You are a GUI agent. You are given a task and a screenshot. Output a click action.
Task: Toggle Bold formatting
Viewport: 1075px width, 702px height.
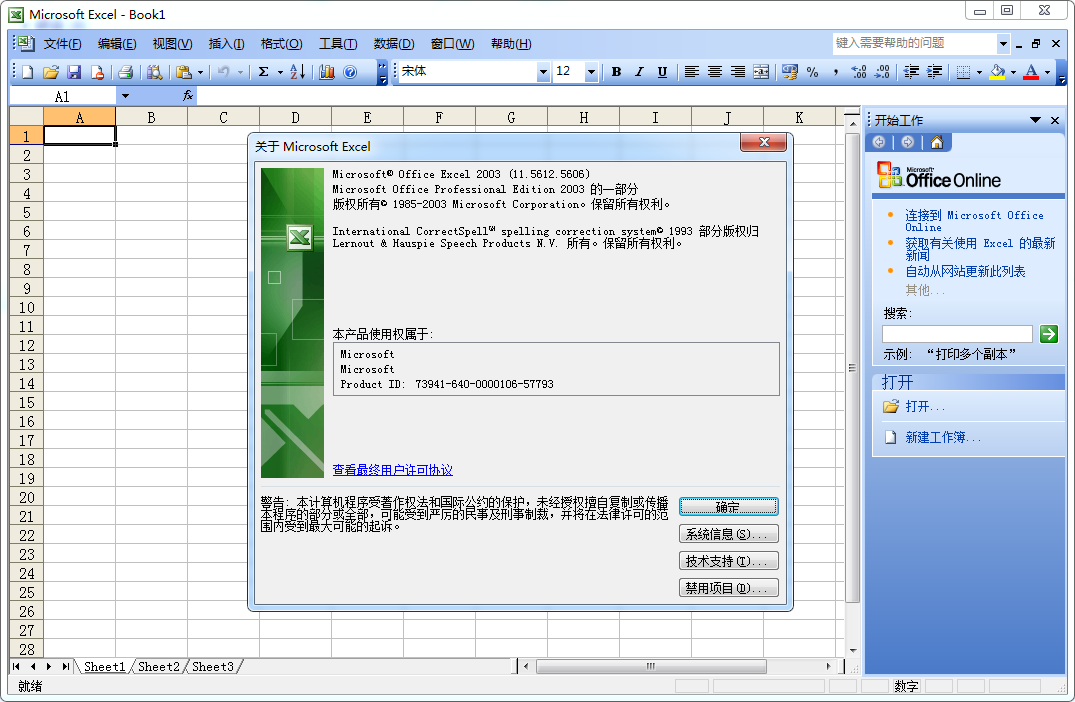tap(616, 72)
